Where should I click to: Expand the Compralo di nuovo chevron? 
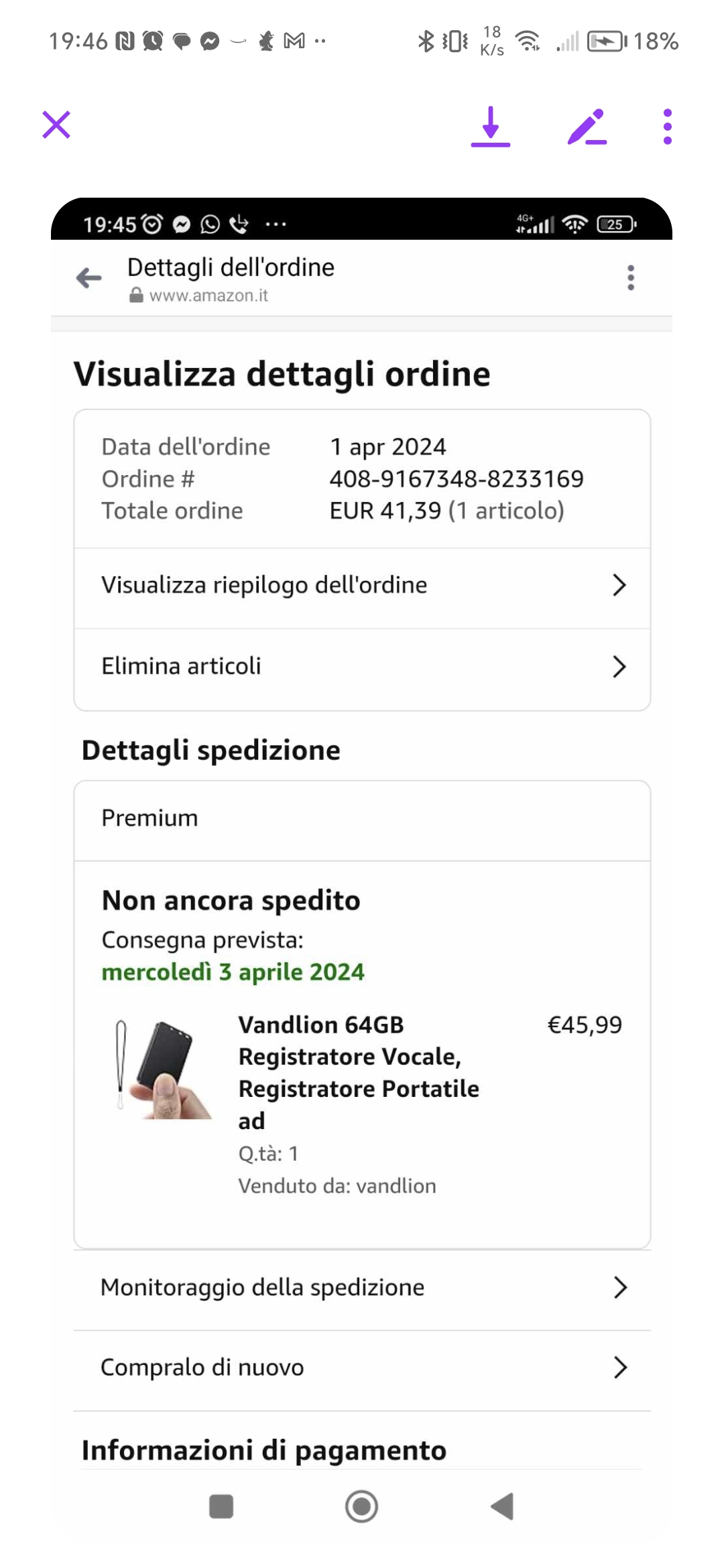coord(620,1368)
